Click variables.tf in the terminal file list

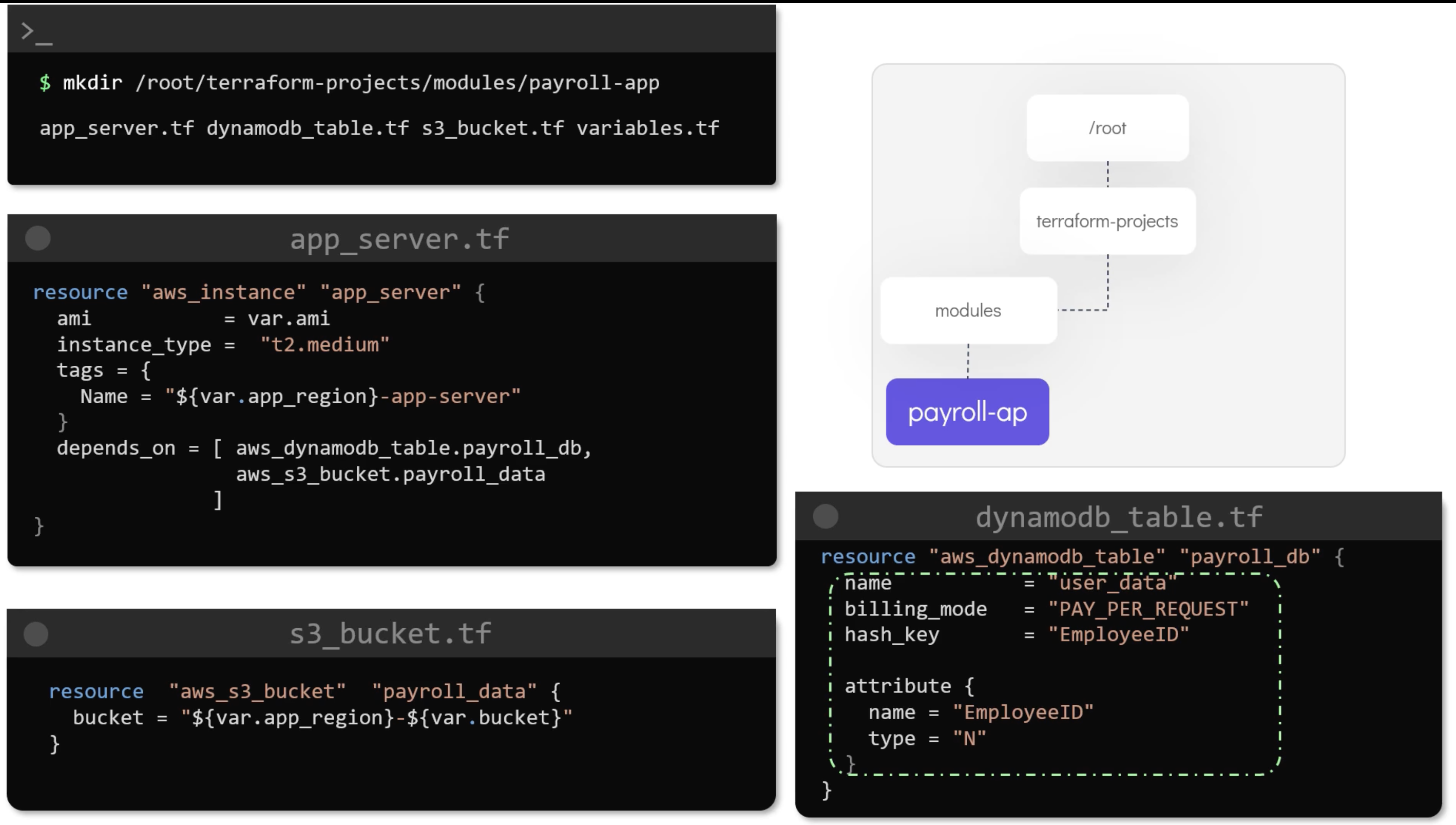pyautogui.click(x=648, y=128)
